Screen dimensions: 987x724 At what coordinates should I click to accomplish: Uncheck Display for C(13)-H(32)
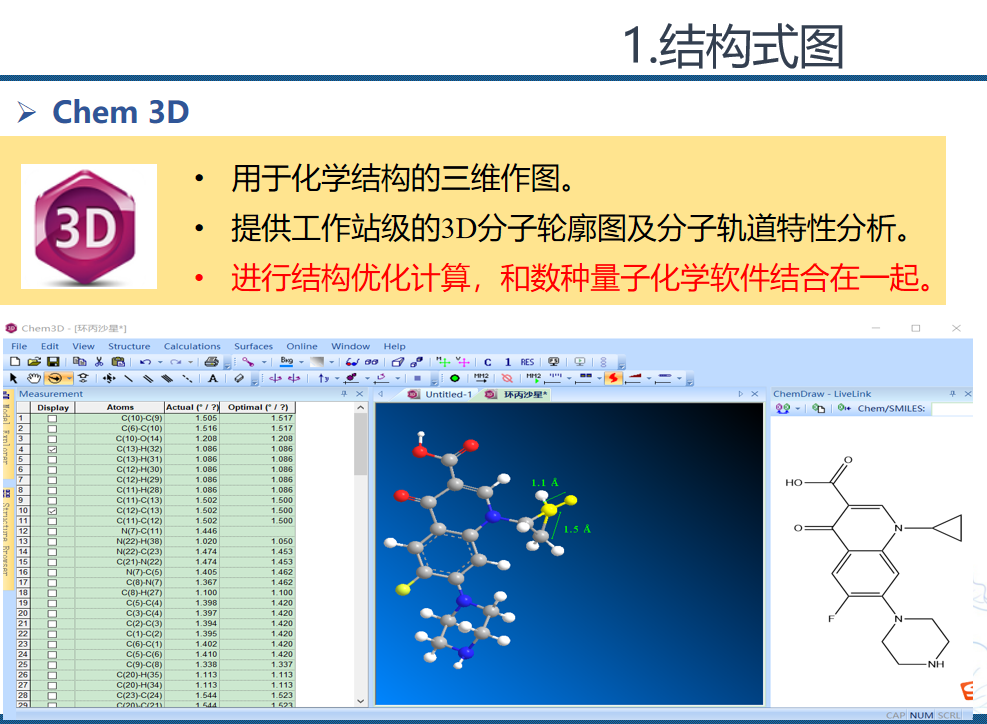click(x=53, y=449)
